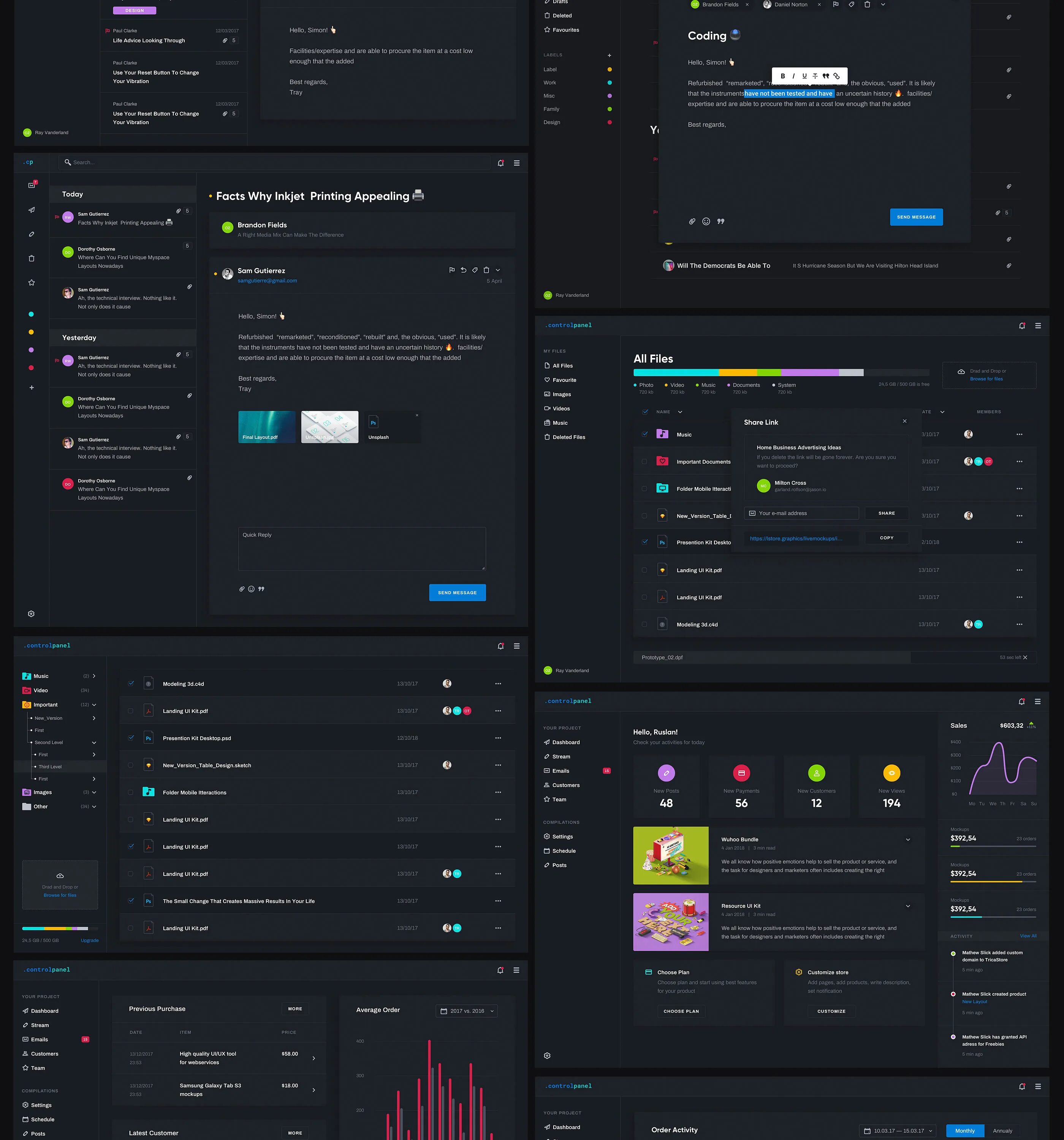This screenshot has height=1140, width=1064.
Task: Click the emoji icon below Quick Reply
Action: click(251, 589)
